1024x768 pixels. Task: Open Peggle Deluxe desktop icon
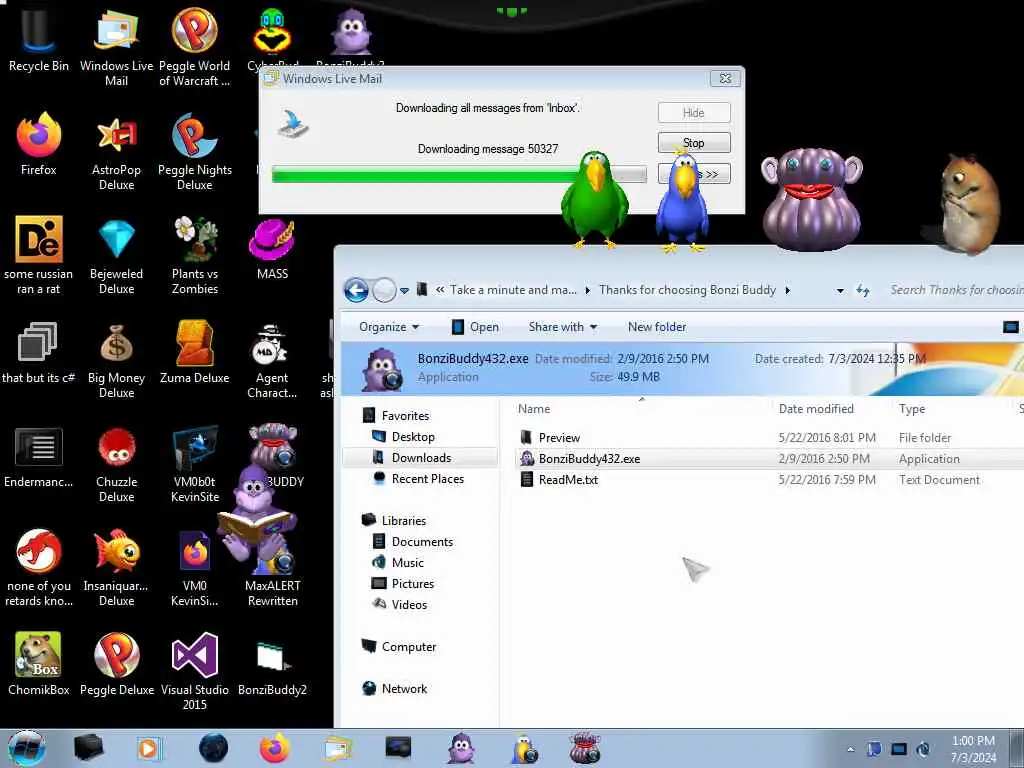tap(116, 664)
